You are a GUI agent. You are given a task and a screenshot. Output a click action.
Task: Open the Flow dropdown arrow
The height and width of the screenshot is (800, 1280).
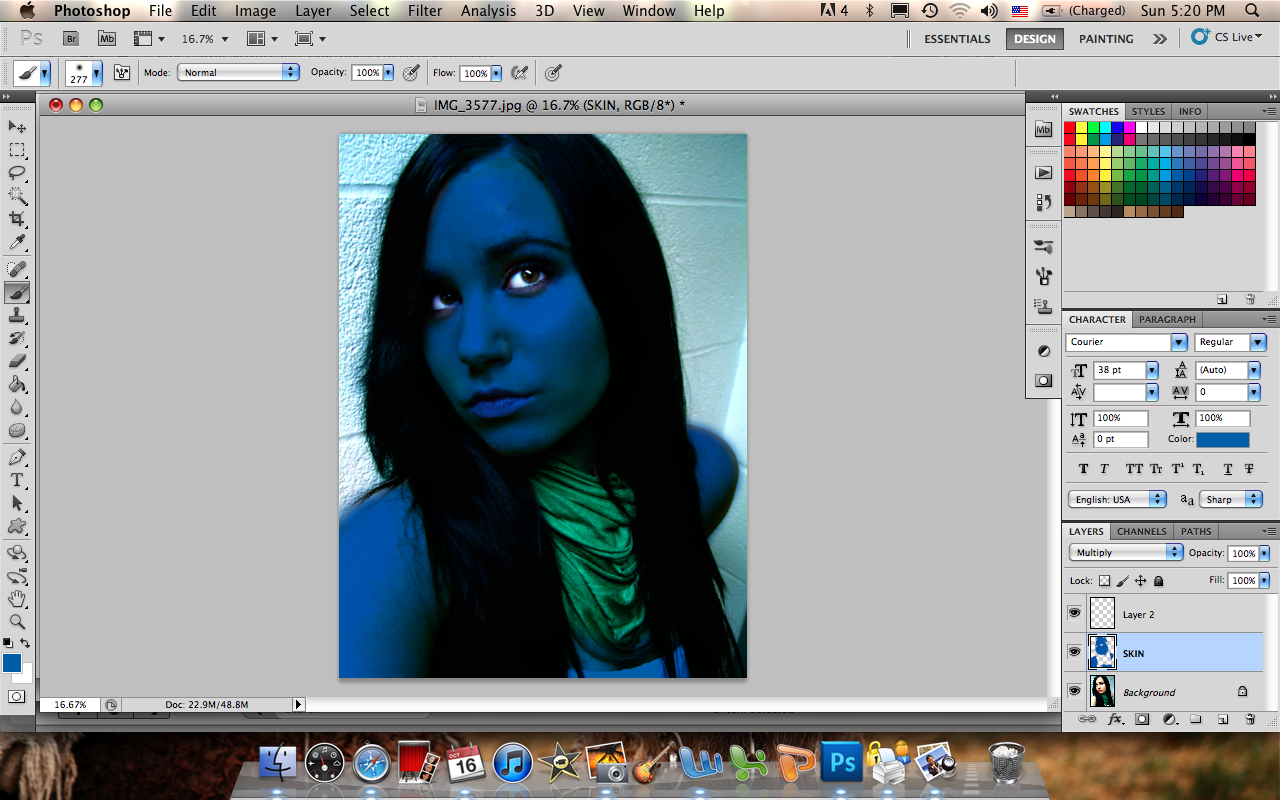coord(495,72)
